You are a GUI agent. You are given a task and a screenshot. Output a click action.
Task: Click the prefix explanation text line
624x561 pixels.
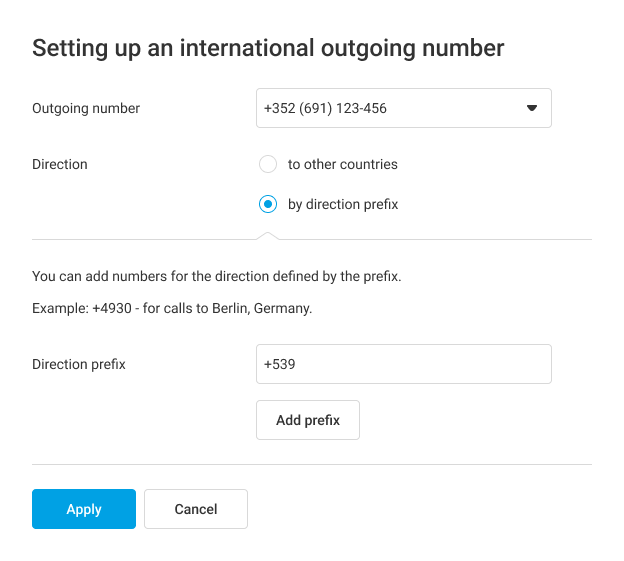pos(216,276)
